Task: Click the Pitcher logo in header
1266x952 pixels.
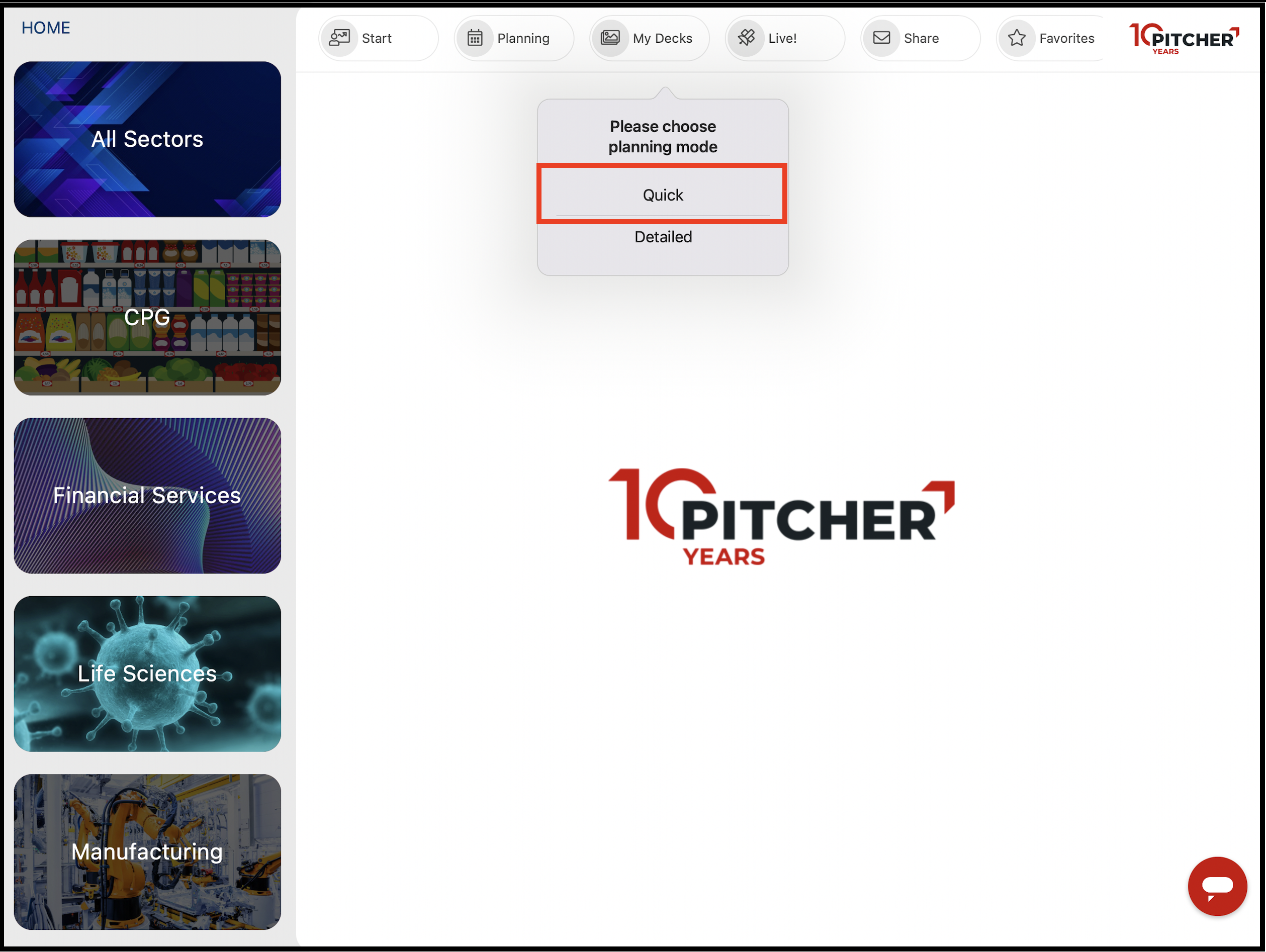Action: pyautogui.click(x=1183, y=38)
